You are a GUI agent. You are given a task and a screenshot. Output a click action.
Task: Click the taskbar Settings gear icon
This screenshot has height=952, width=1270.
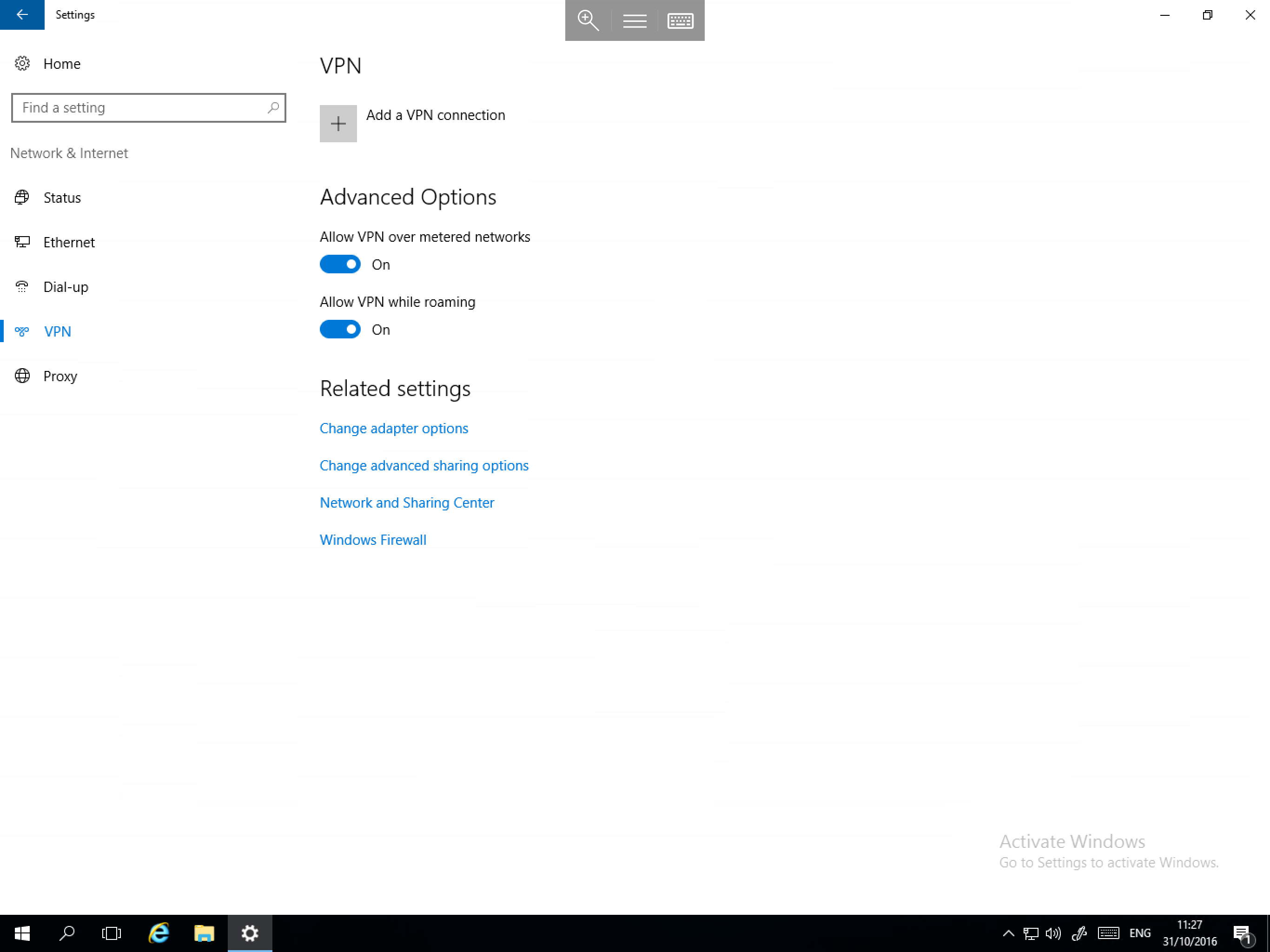click(250, 933)
